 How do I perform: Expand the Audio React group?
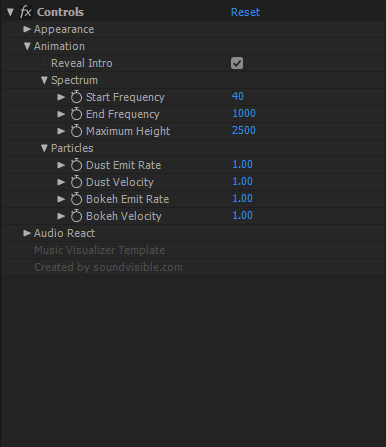(x=27, y=233)
